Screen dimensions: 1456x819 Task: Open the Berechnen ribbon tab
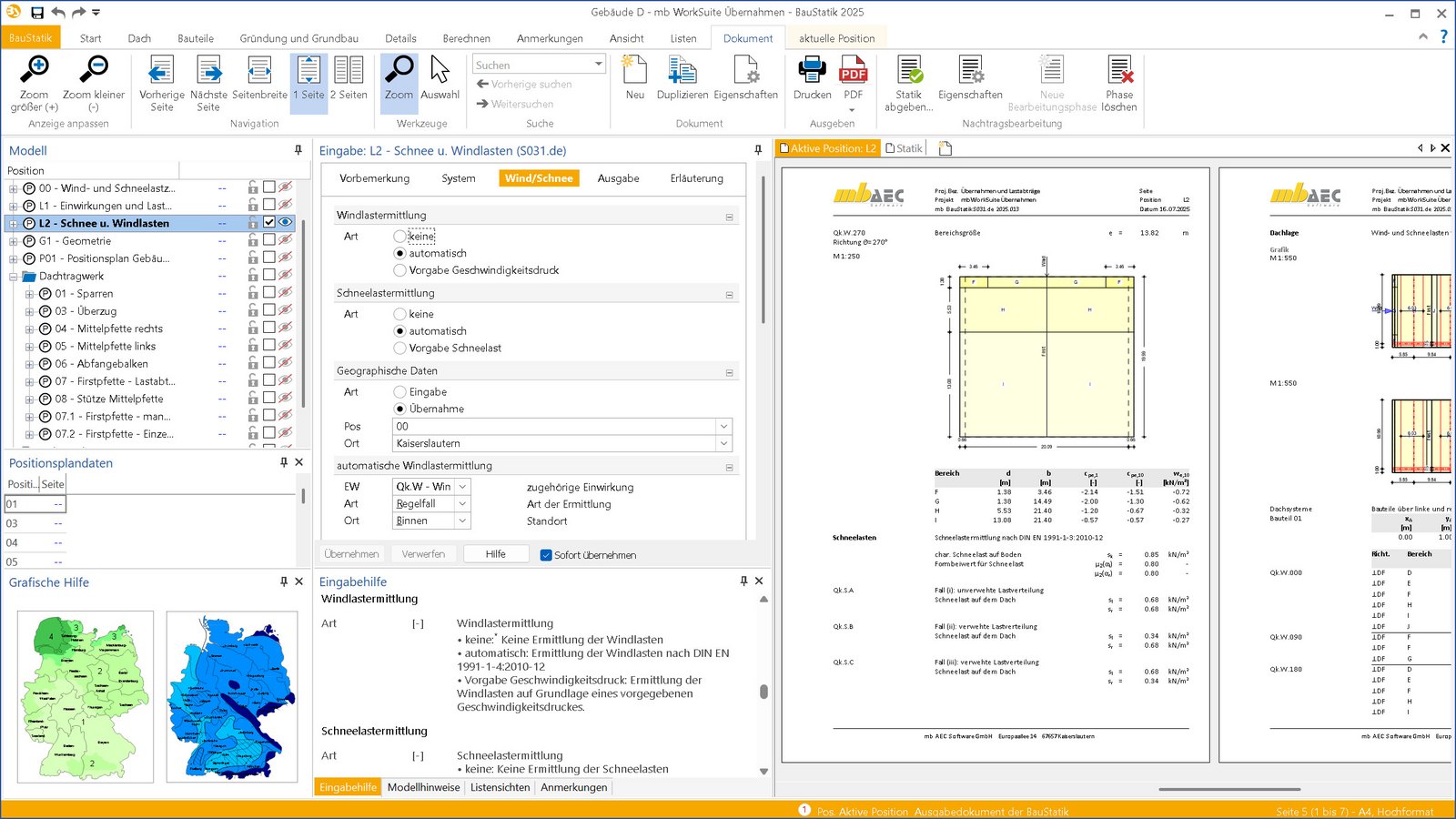click(466, 38)
